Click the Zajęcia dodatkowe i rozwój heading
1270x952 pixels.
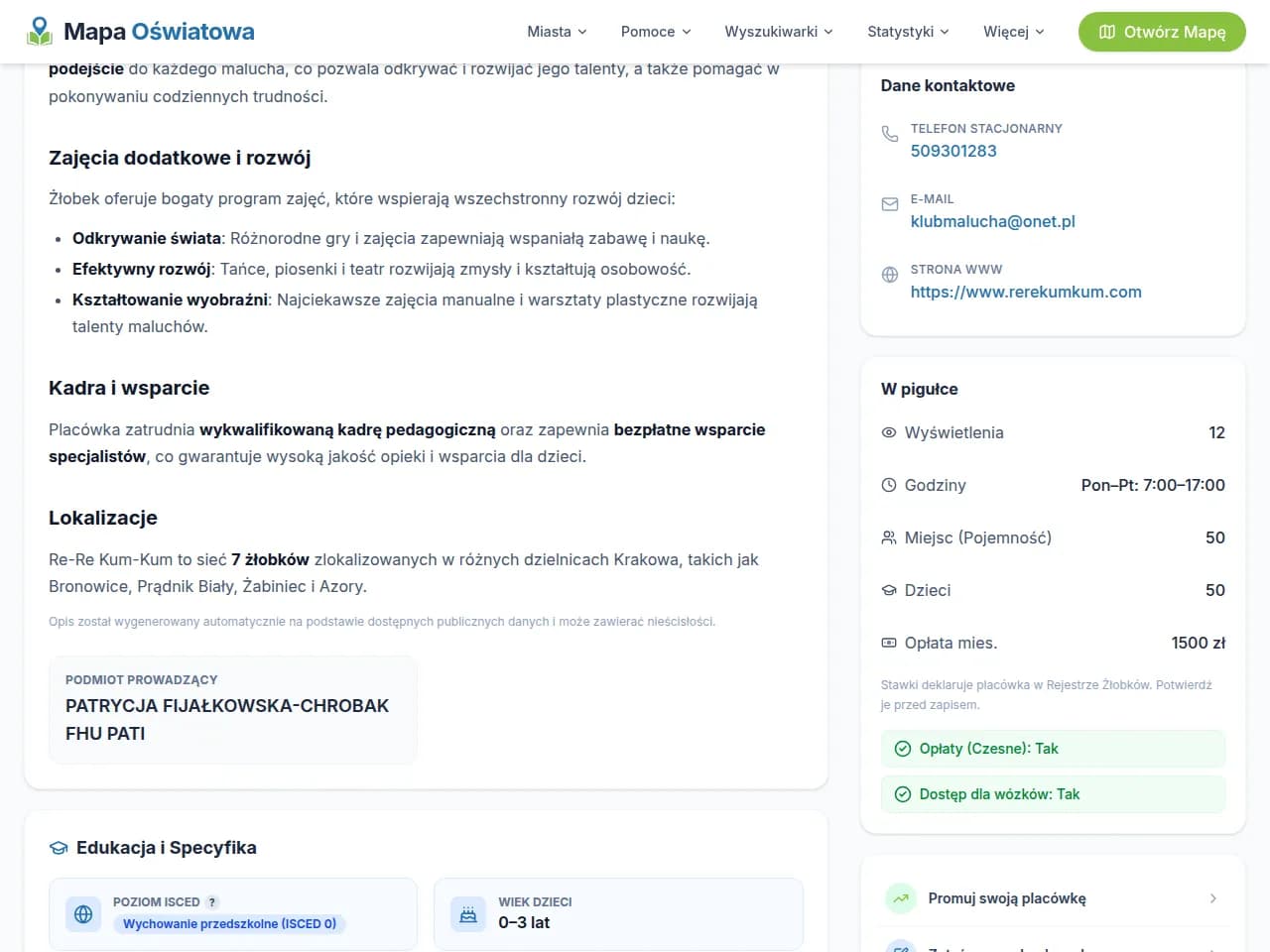[180, 158]
